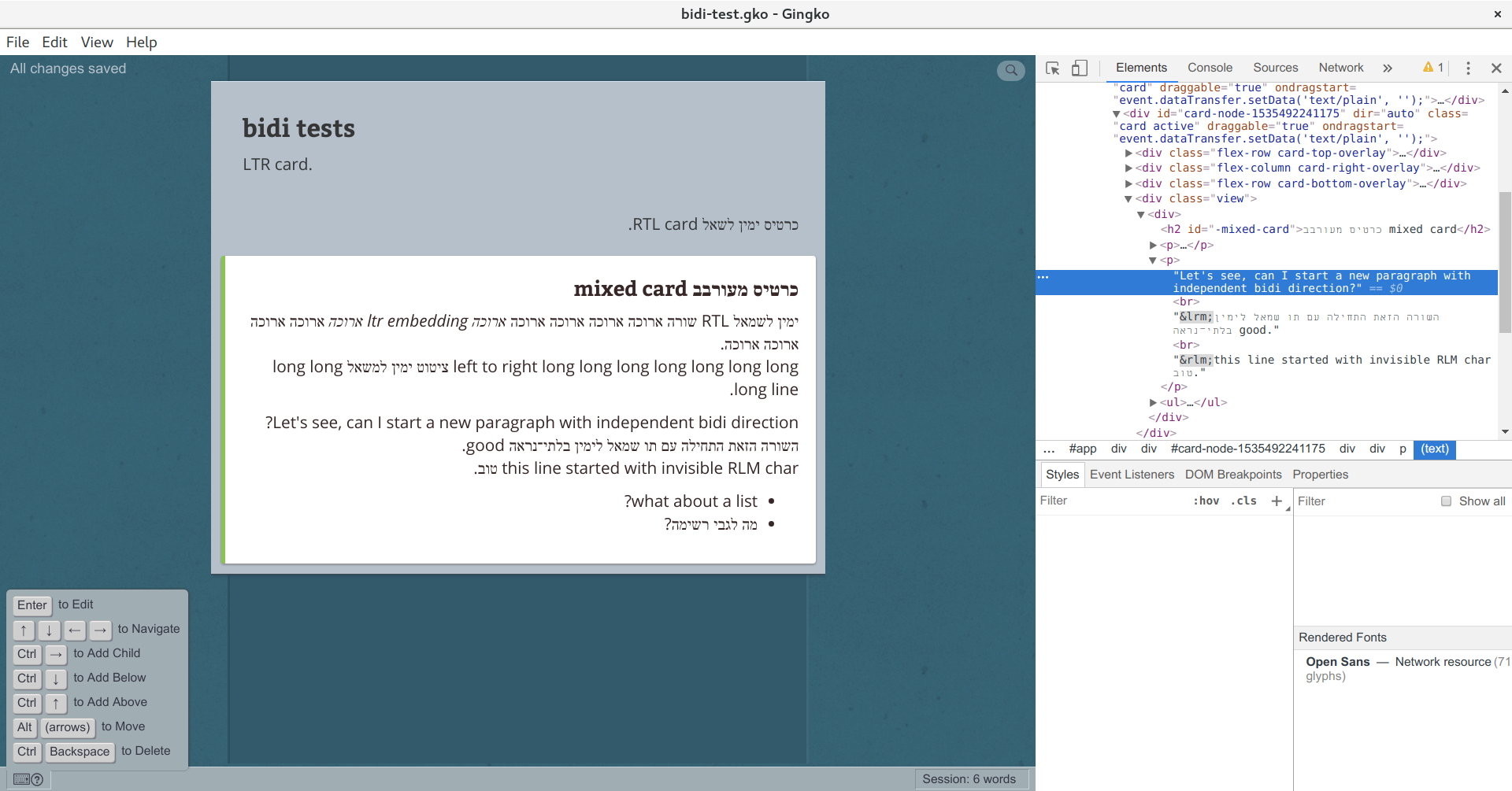The width and height of the screenshot is (1512, 791).
Task: Switch to the Console tab
Action: coord(1210,68)
